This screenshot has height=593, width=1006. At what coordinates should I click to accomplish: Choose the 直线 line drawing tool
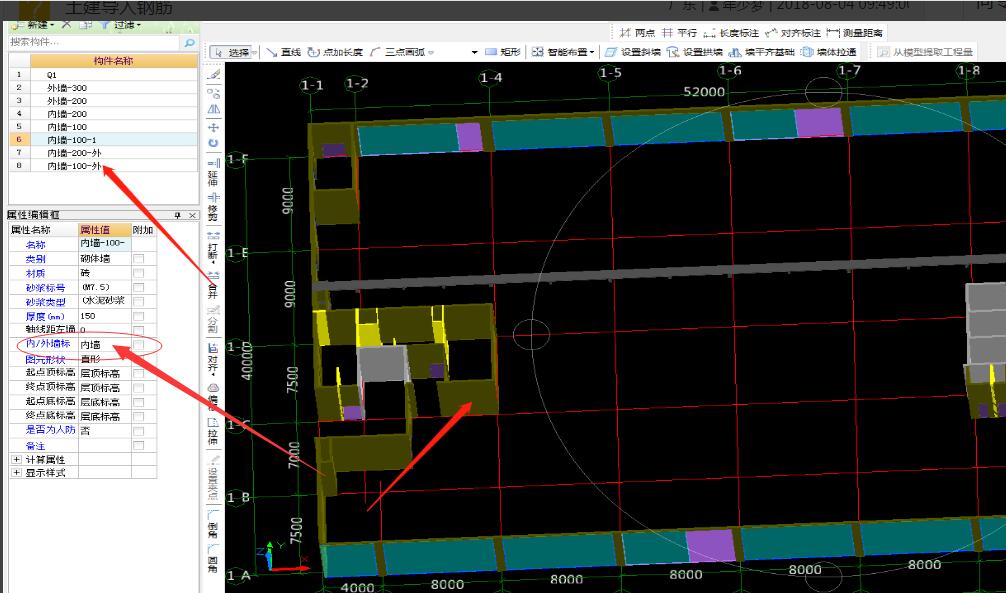pyautogui.click(x=284, y=52)
